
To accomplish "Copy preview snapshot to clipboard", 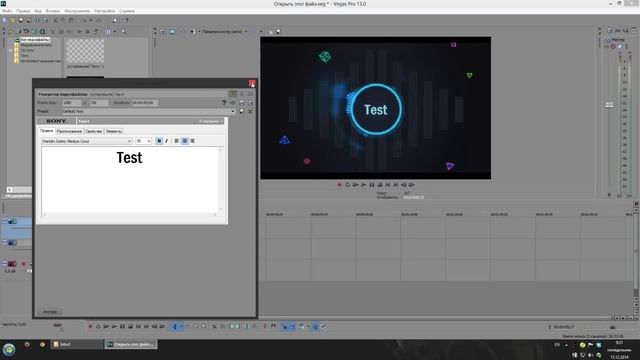I will [x=270, y=31].
